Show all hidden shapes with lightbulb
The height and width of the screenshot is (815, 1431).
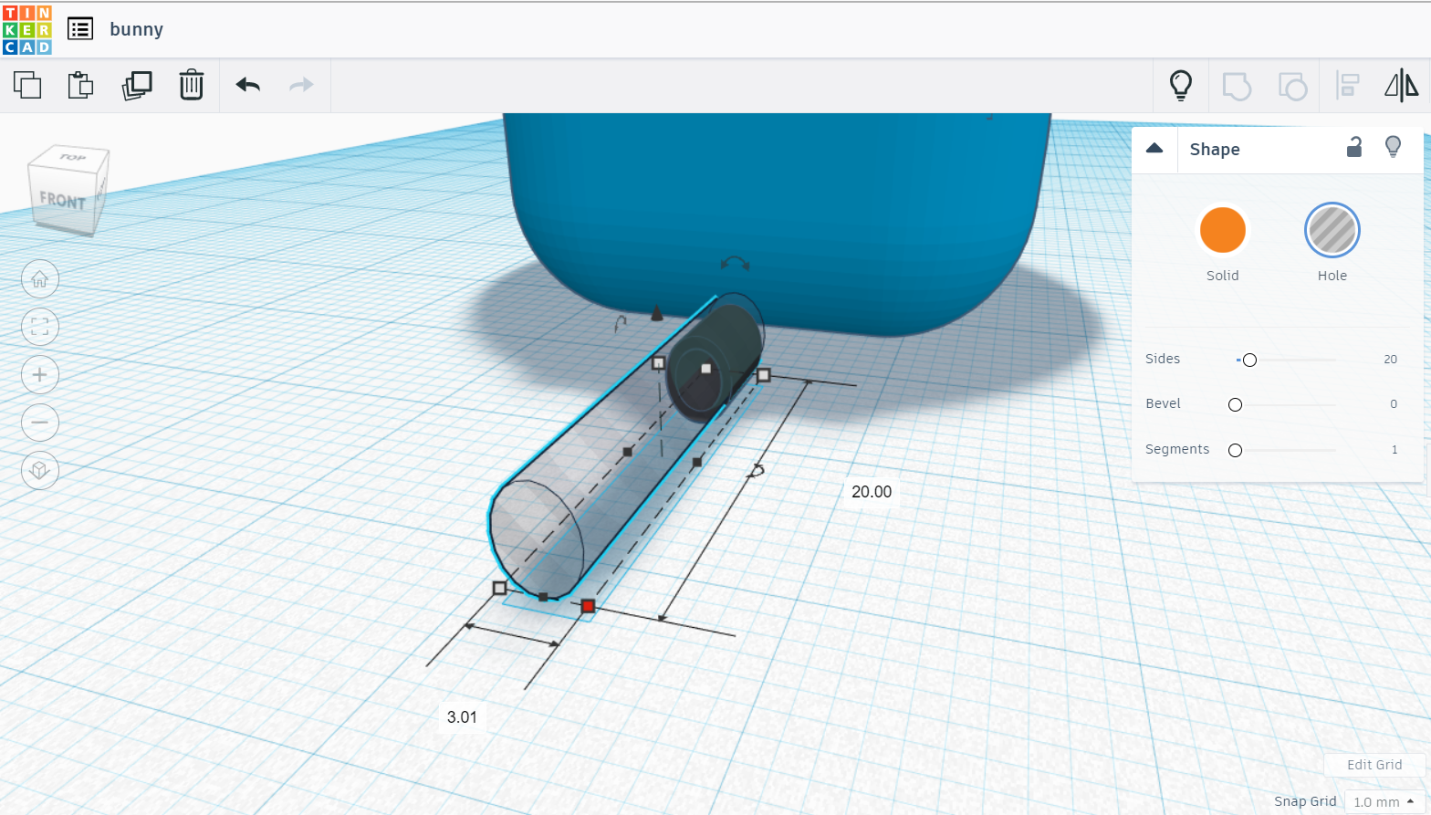[x=1181, y=86]
